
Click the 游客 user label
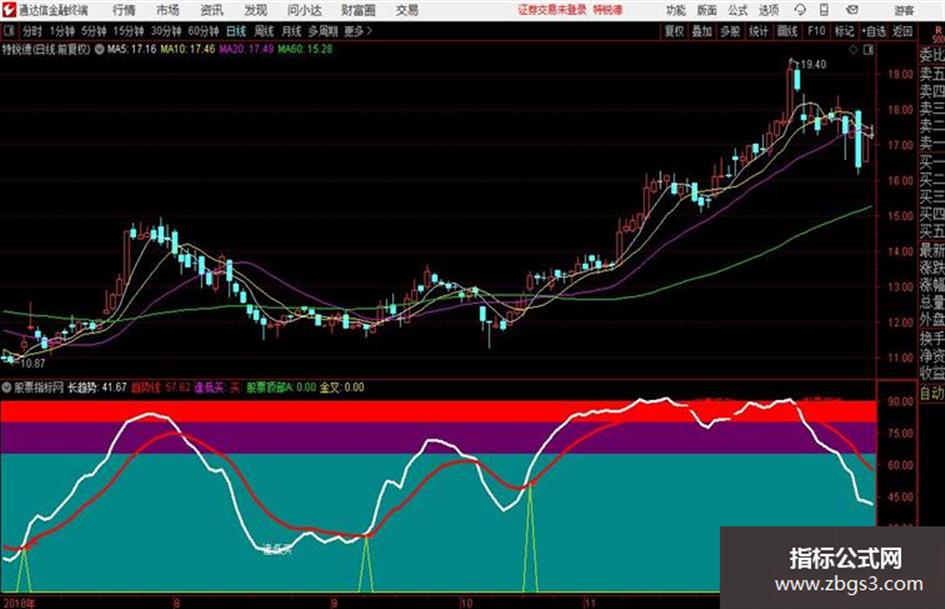(904, 10)
